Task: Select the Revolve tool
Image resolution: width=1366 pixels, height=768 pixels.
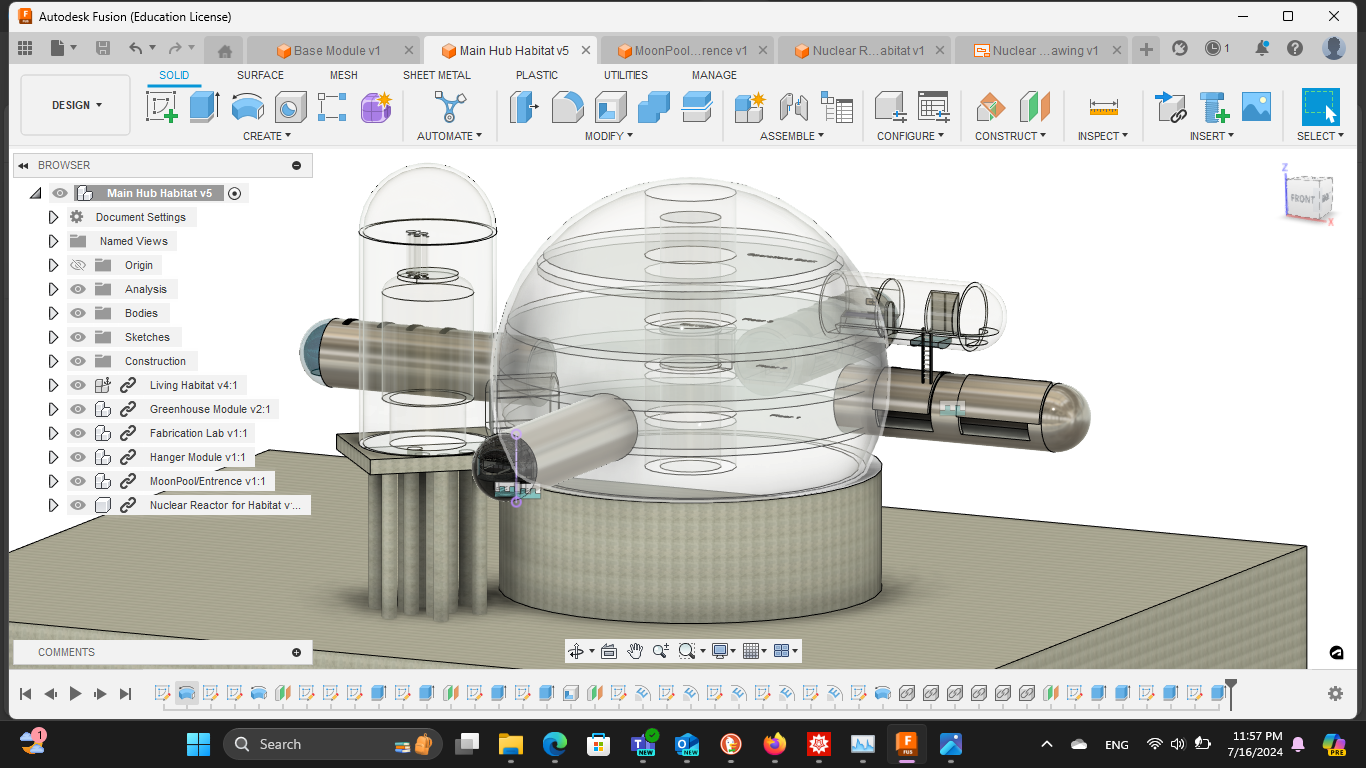Action: pyautogui.click(x=247, y=106)
